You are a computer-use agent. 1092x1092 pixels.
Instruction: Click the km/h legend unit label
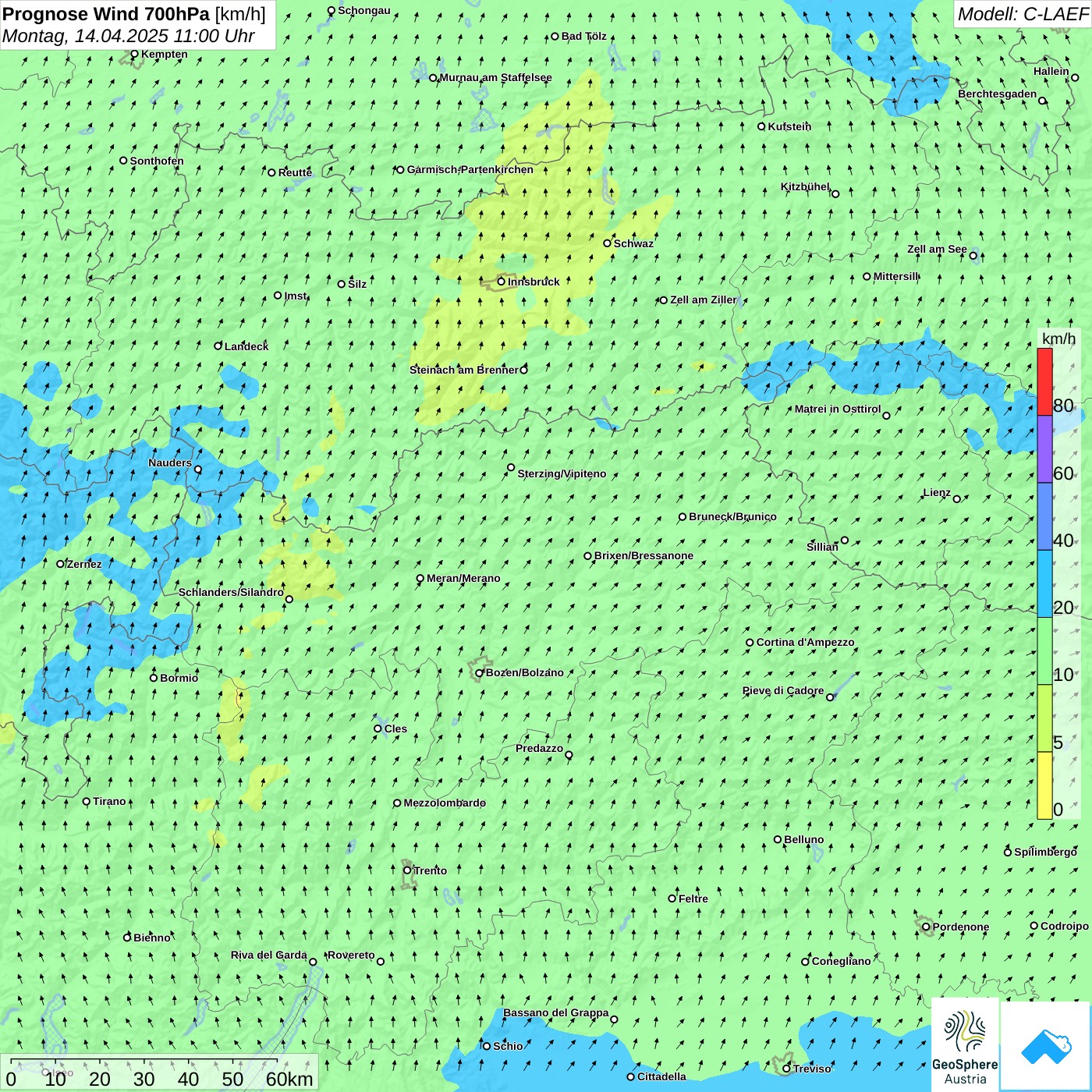click(x=1058, y=339)
